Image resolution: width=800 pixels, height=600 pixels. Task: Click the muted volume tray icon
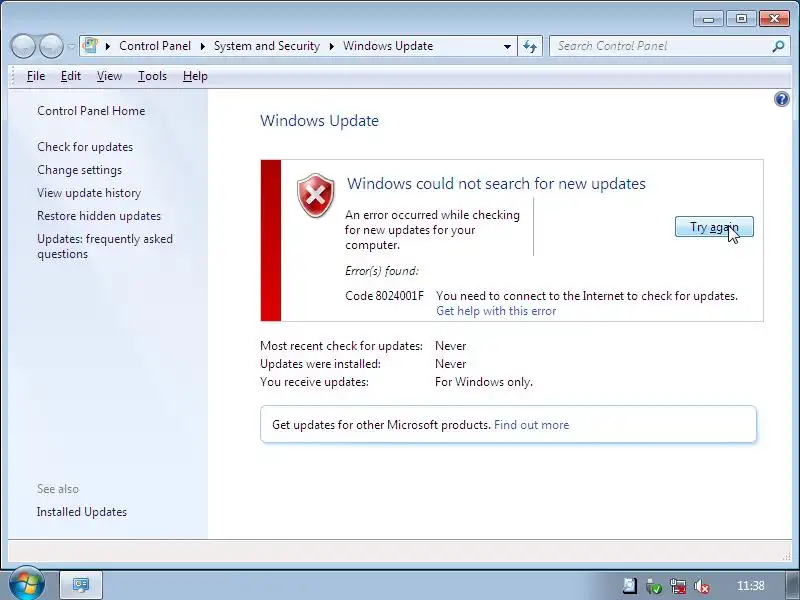[x=702, y=586]
